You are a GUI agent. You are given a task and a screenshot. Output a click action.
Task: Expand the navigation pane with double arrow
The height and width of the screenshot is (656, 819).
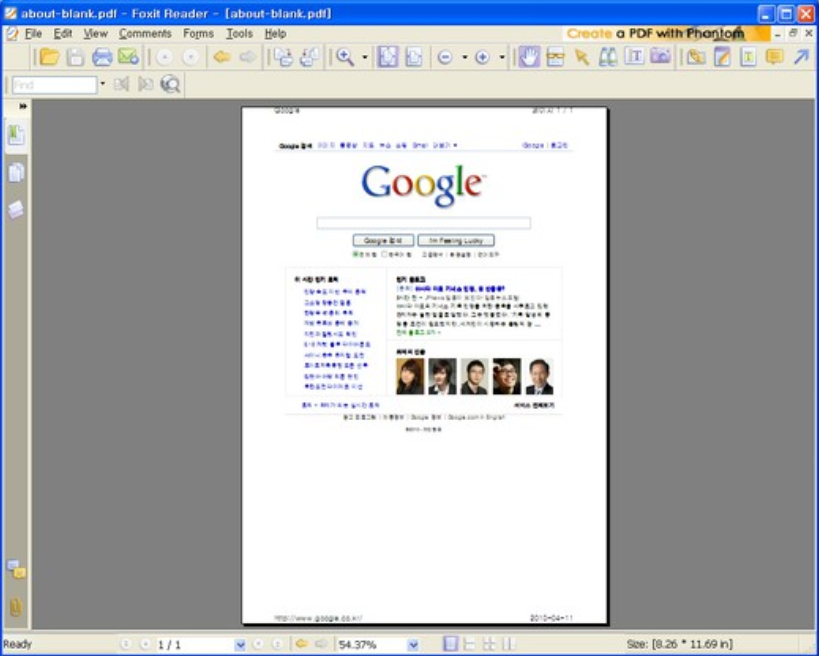coord(22,106)
